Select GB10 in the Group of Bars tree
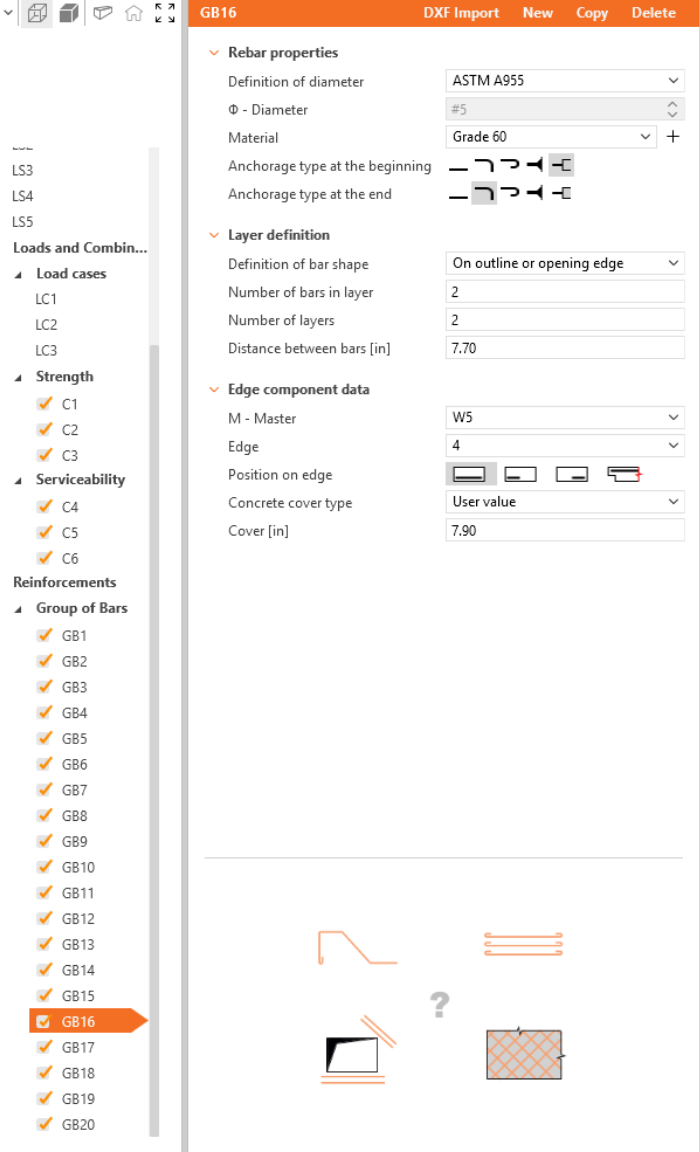 point(78,867)
